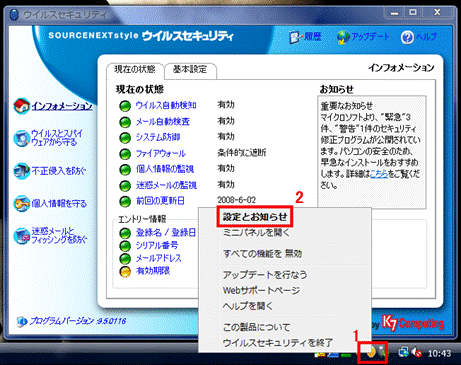The height and width of the screenshot is (365, 461).
Task: Click the K7 Computing logo
Action: (413, 323)
